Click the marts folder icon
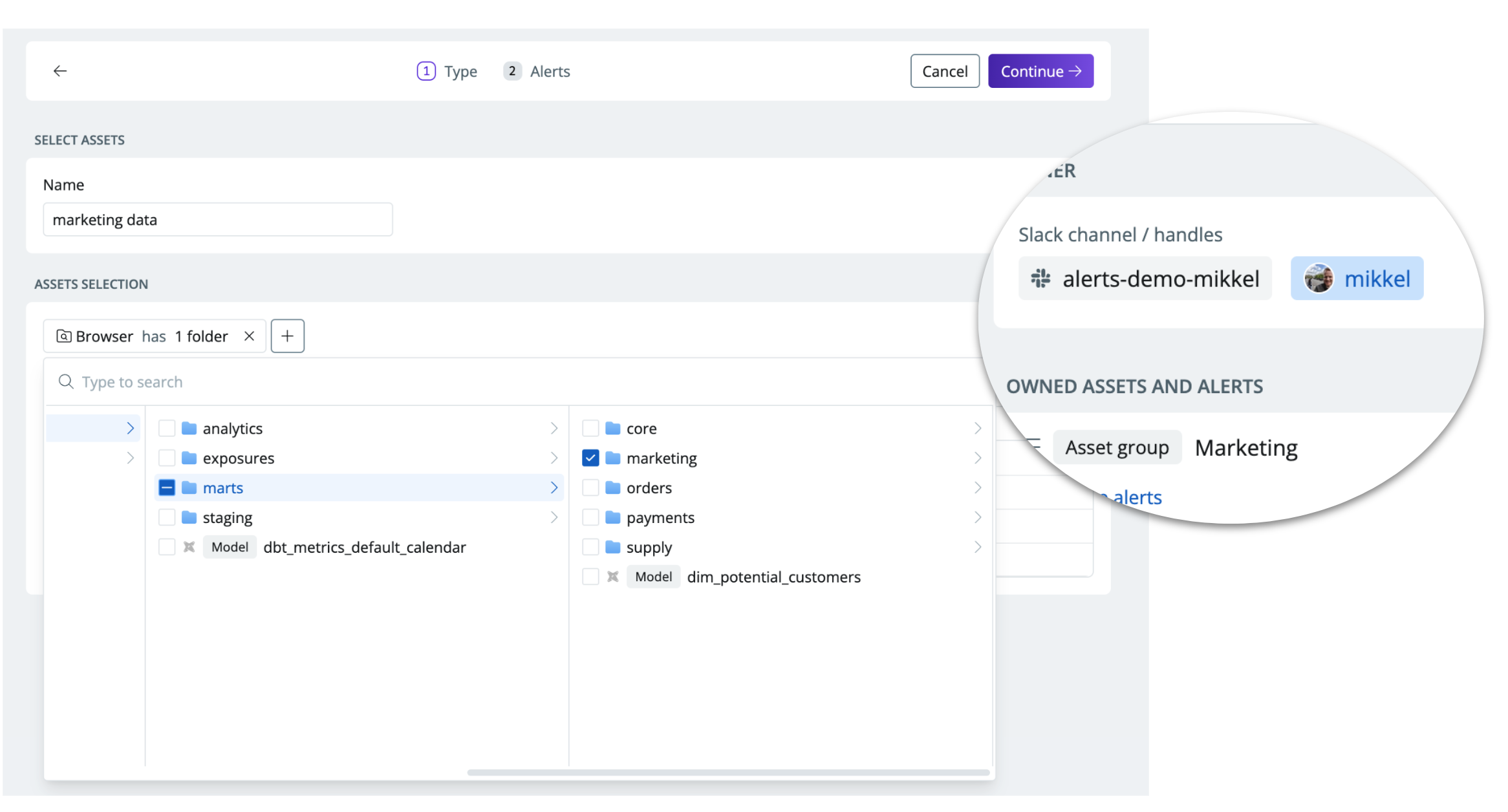 [189, 488]
